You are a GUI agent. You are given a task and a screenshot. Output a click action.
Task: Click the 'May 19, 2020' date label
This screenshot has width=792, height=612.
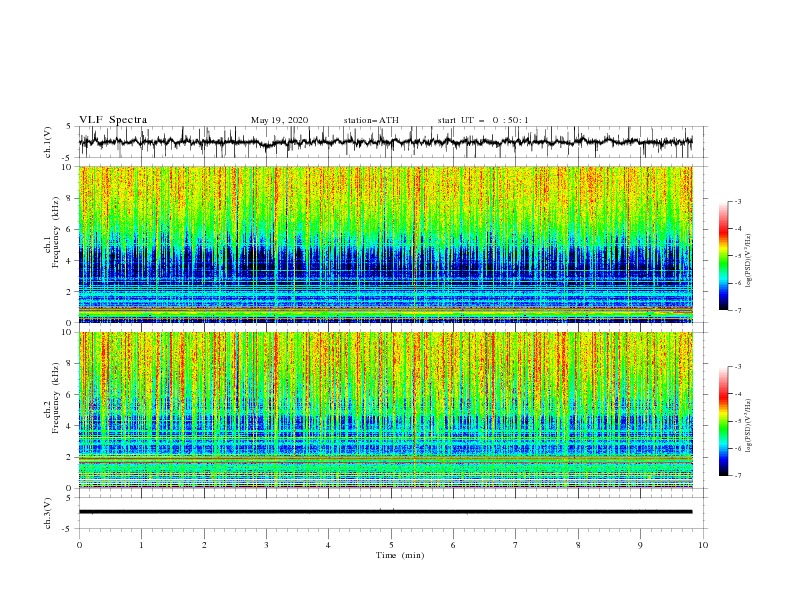[x=279, y=120]
